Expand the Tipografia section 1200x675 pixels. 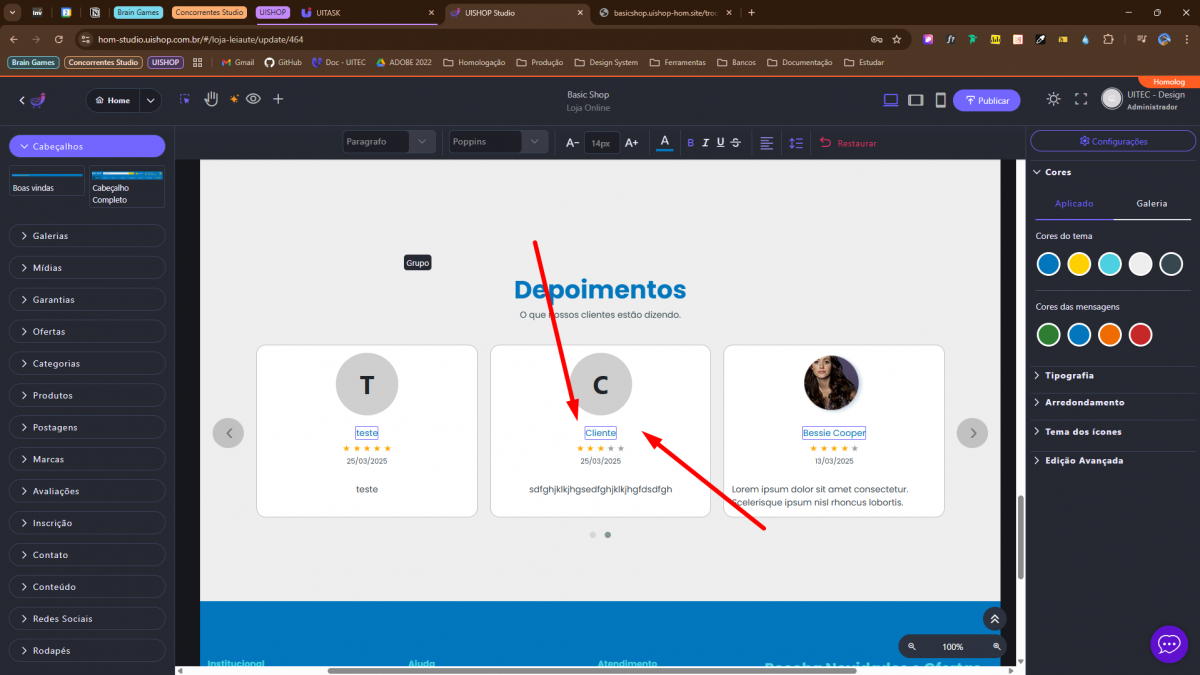[x=1069, y=375]
